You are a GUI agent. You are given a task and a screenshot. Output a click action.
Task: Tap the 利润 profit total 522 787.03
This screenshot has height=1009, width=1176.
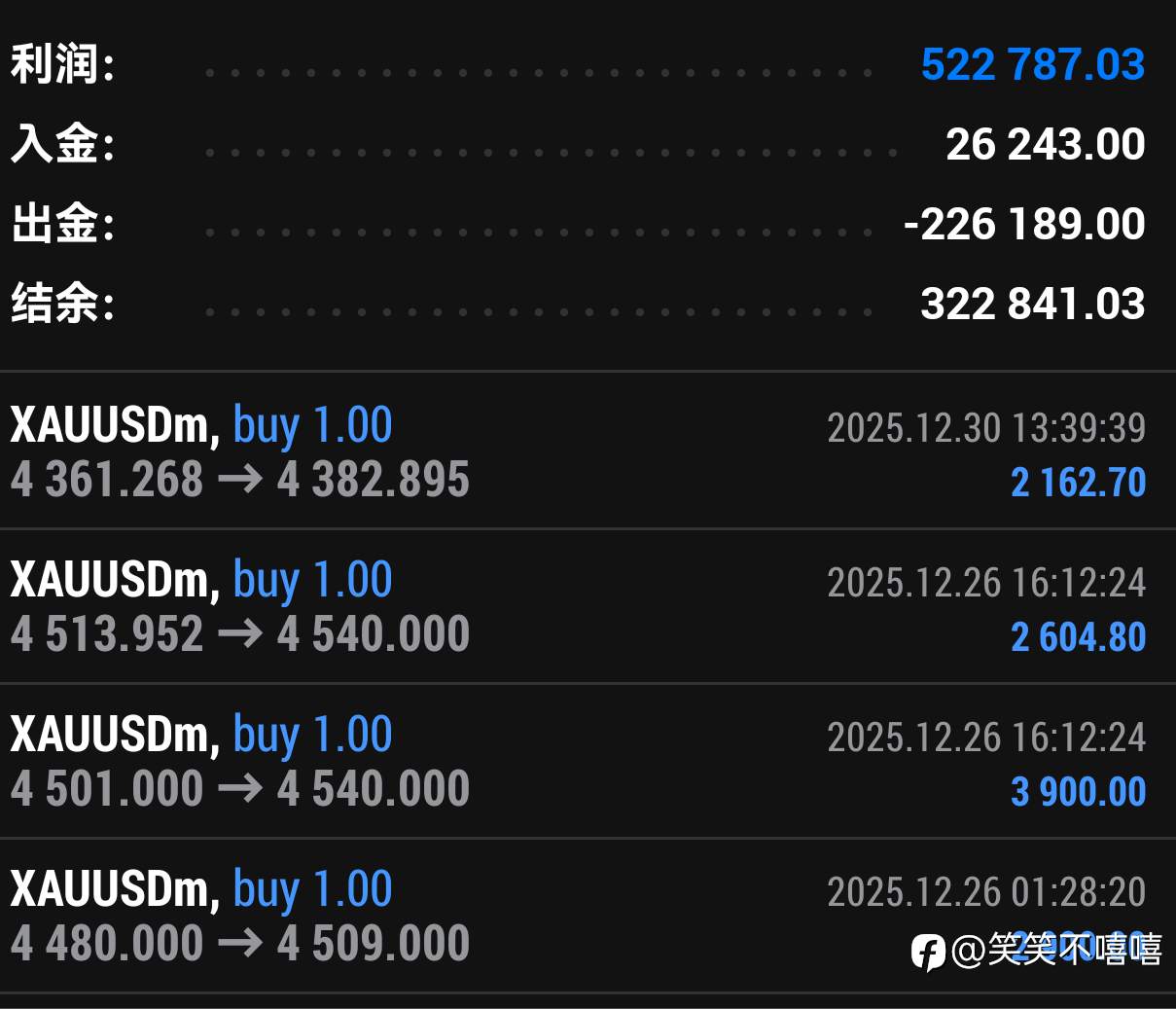(x=1032, y=65)
